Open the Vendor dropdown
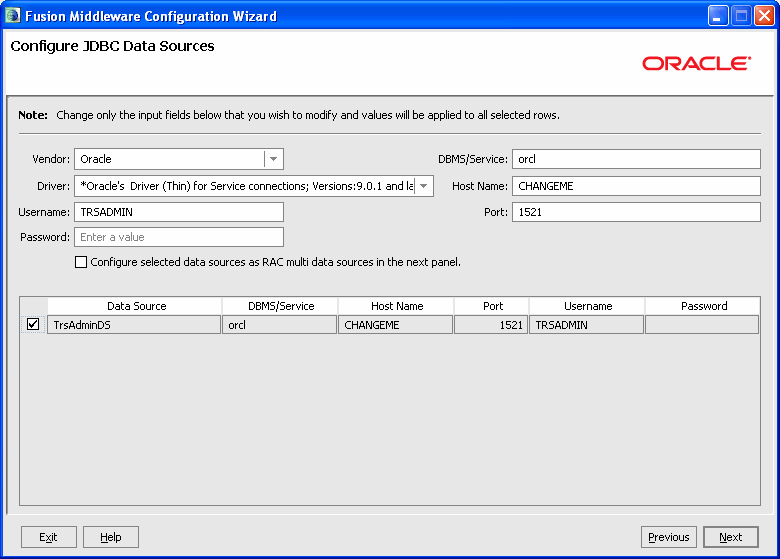The height and width of the screenshot is (559, 780). pyautogui.click(x=274, y=159)
